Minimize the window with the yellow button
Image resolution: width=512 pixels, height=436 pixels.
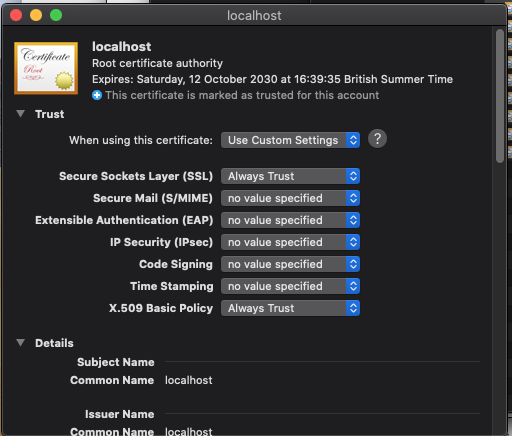(x=36, y=15)
